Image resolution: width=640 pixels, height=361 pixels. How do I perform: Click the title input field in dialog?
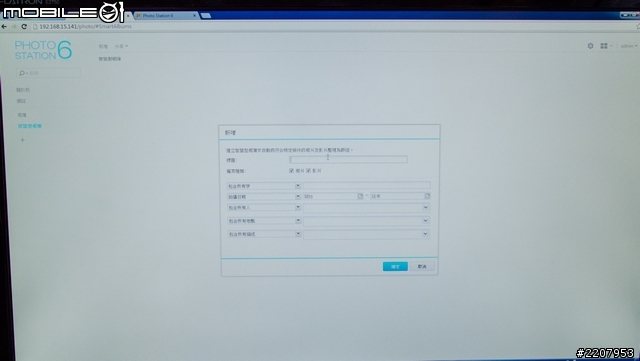pos(348,159)
